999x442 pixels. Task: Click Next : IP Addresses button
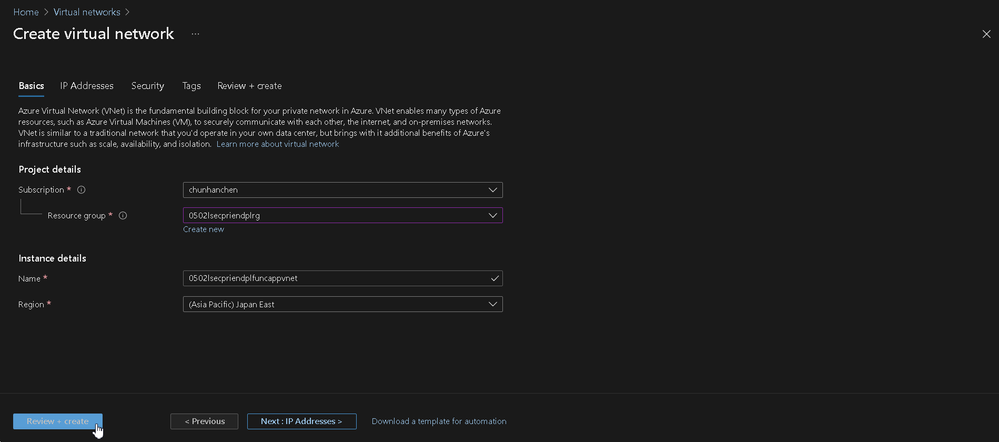tap(301, 422)
